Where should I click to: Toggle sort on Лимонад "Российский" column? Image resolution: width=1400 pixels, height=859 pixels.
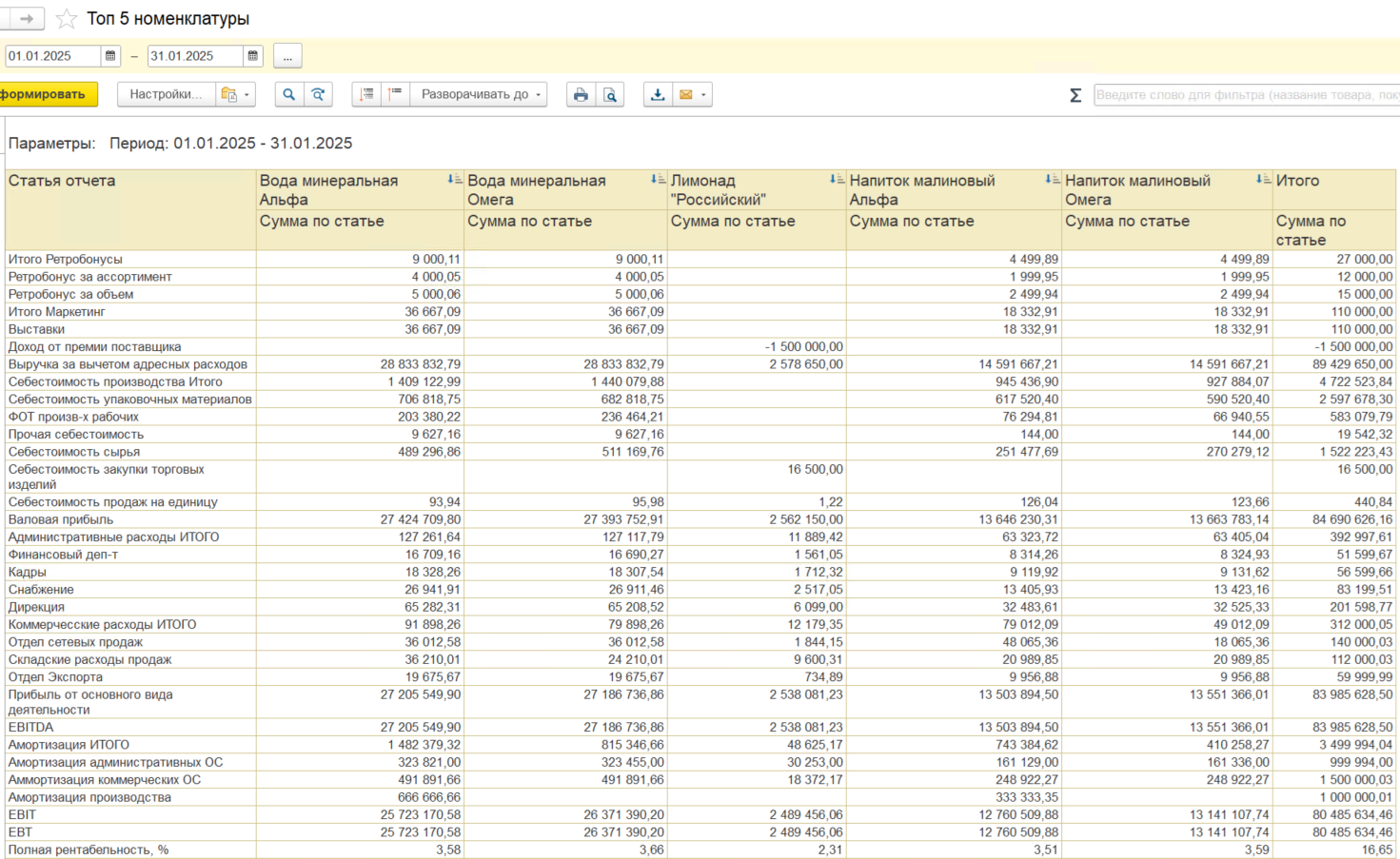point(836,179)
